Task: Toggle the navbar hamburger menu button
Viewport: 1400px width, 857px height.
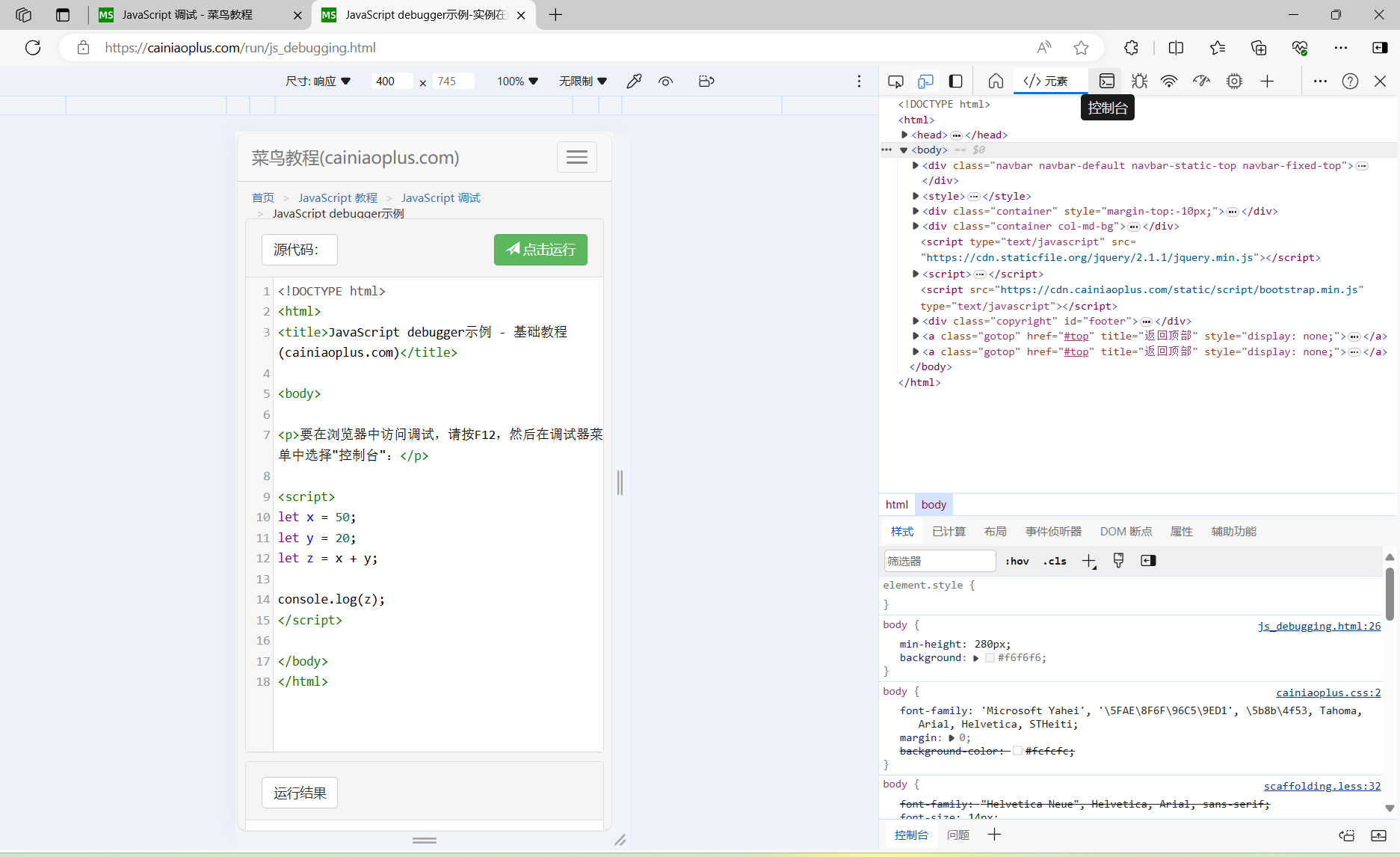Action: [577, 157]
